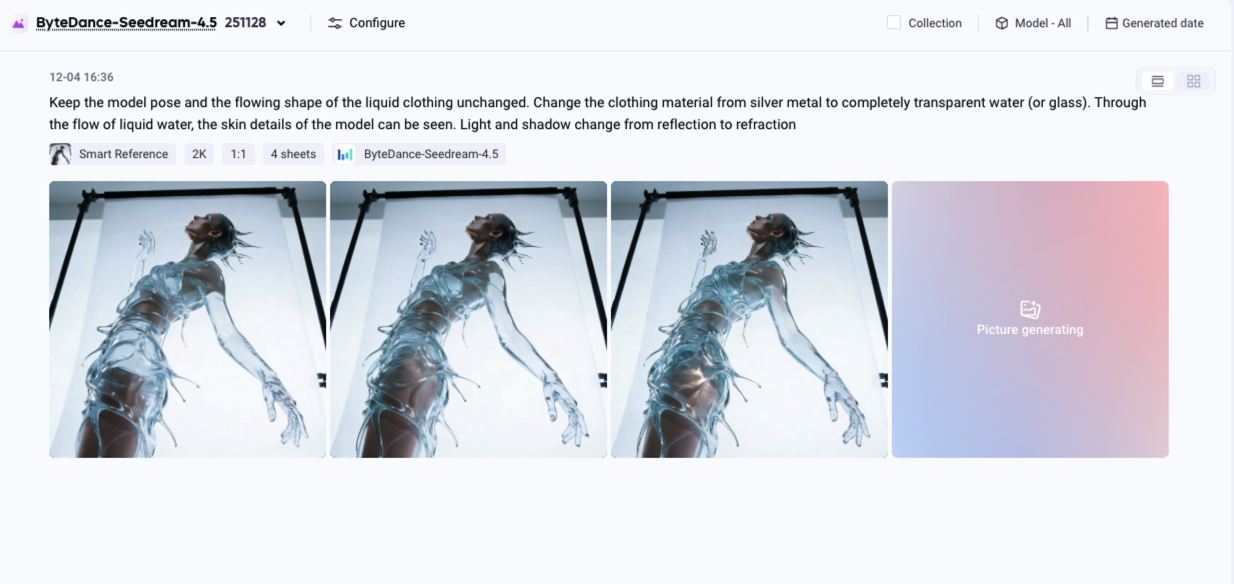Switch to grid view layout
The width and height of the screenshot is (1234, 584).
click(x=1193, y=81)
